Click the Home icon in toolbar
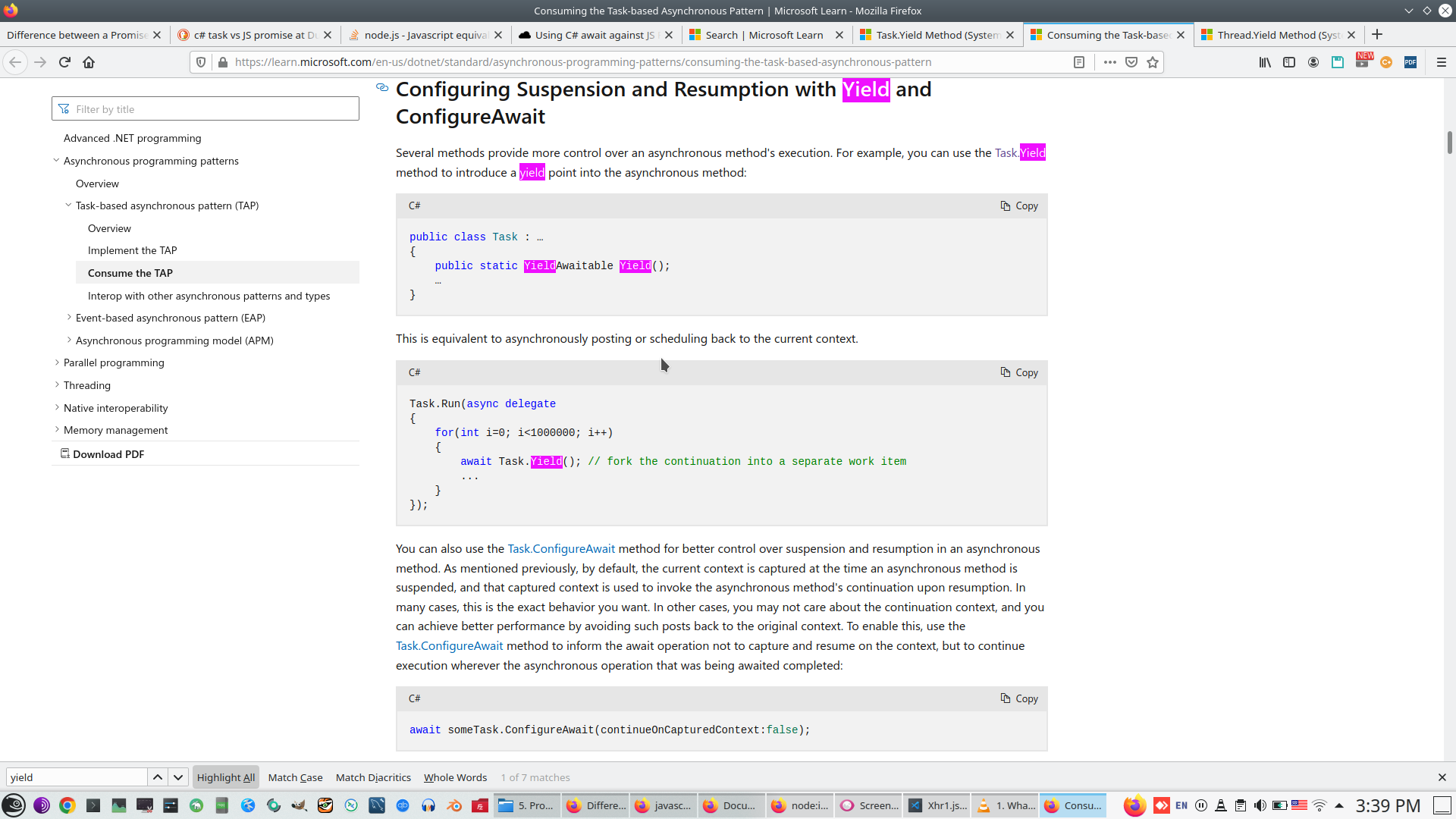 (89, 62)
